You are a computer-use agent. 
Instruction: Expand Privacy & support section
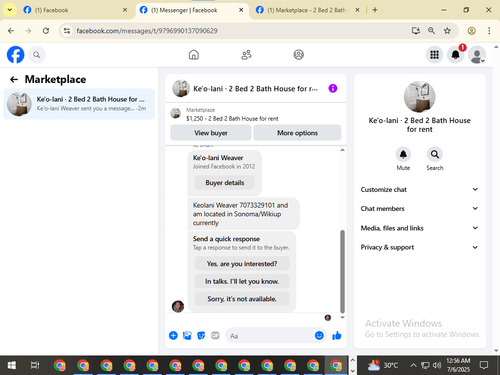coord(419,247)
